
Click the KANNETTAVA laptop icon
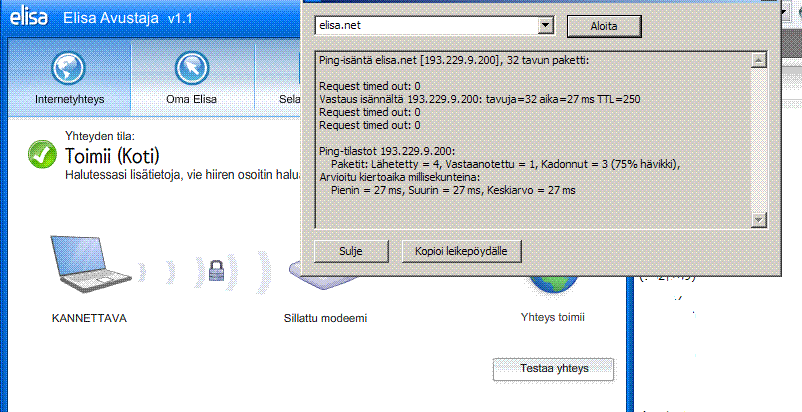(91, 264)
